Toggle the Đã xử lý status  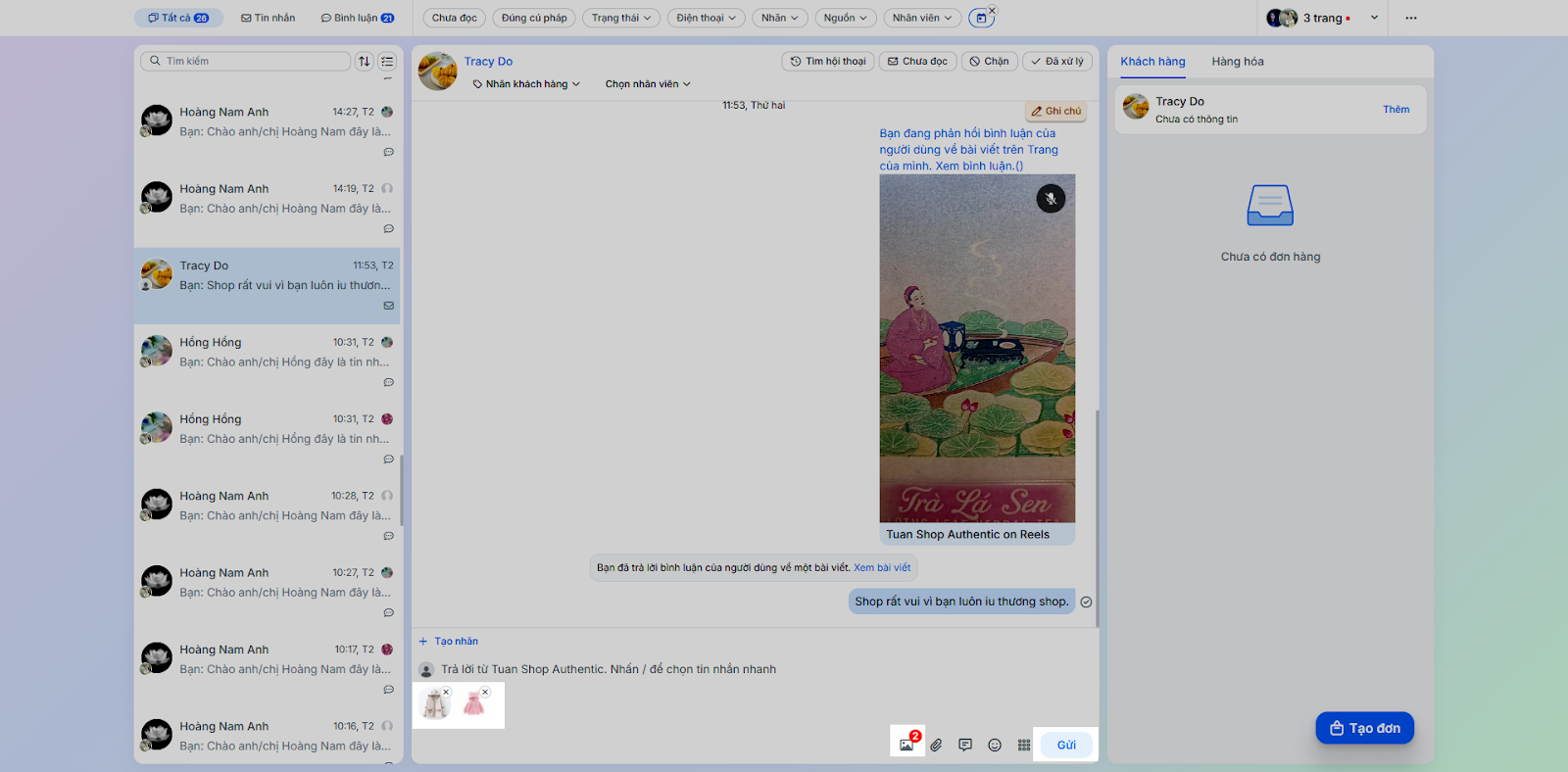1057,61
